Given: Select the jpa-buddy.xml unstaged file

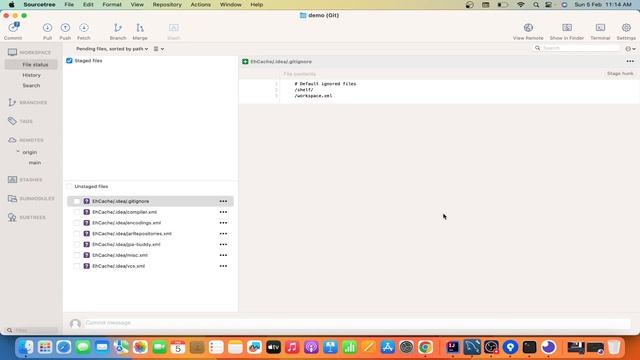Looking at the screenshot, I should (150, 244).
